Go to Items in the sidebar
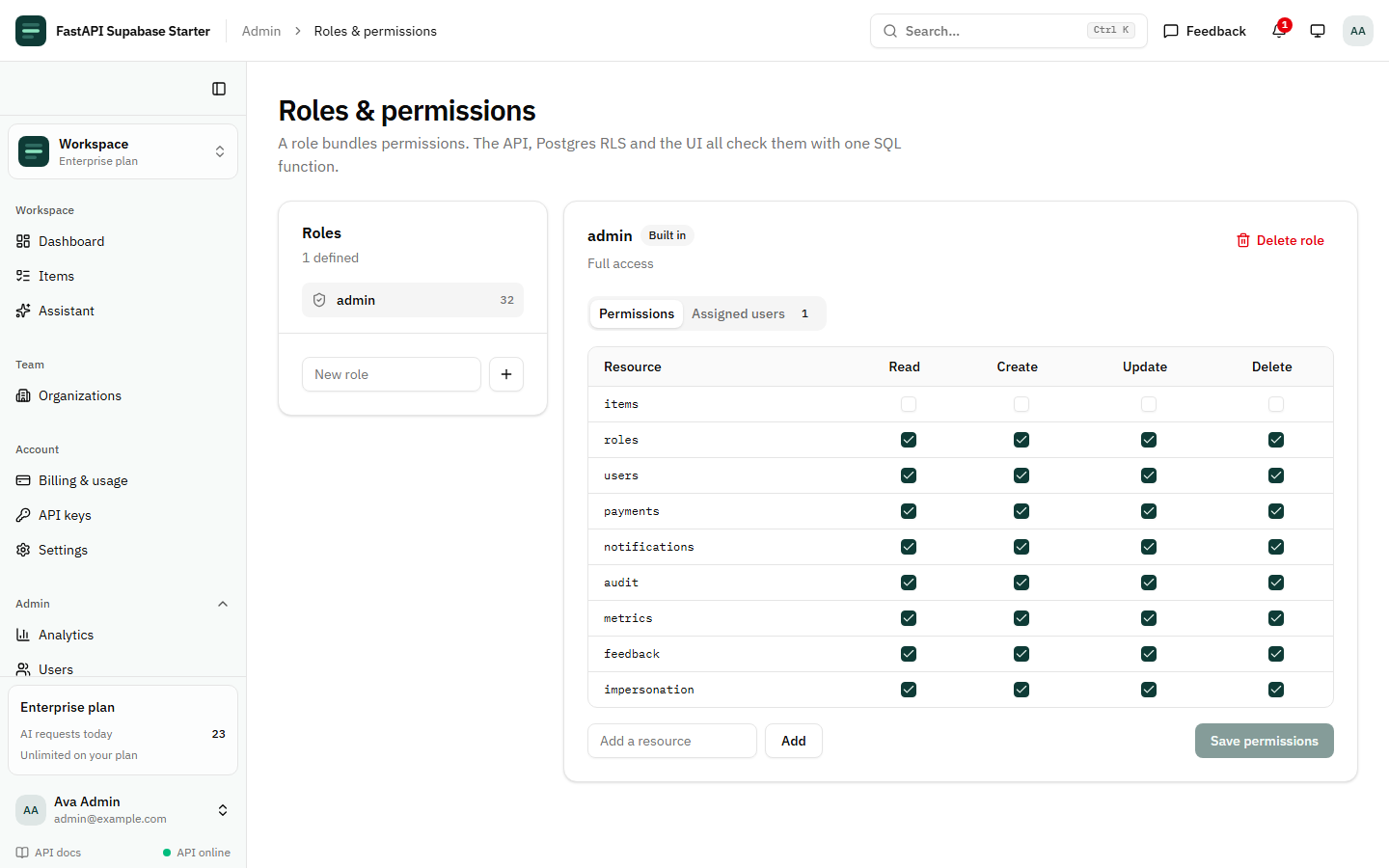Viewport: 1389px width, 868px height. 123,276
